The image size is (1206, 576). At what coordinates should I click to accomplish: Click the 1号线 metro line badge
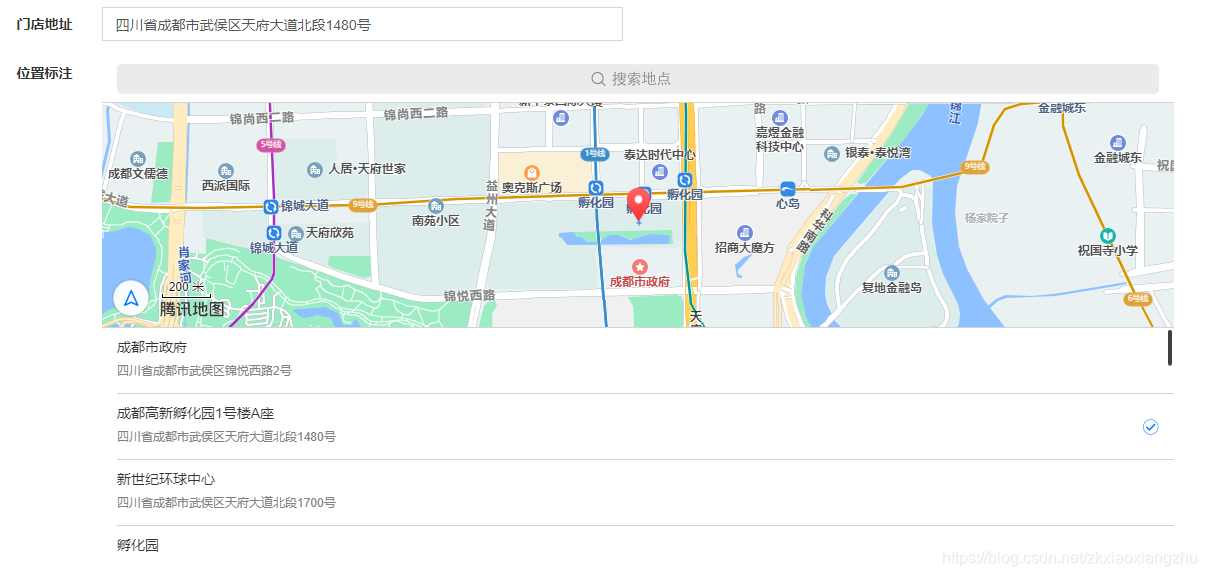point(595,154)
